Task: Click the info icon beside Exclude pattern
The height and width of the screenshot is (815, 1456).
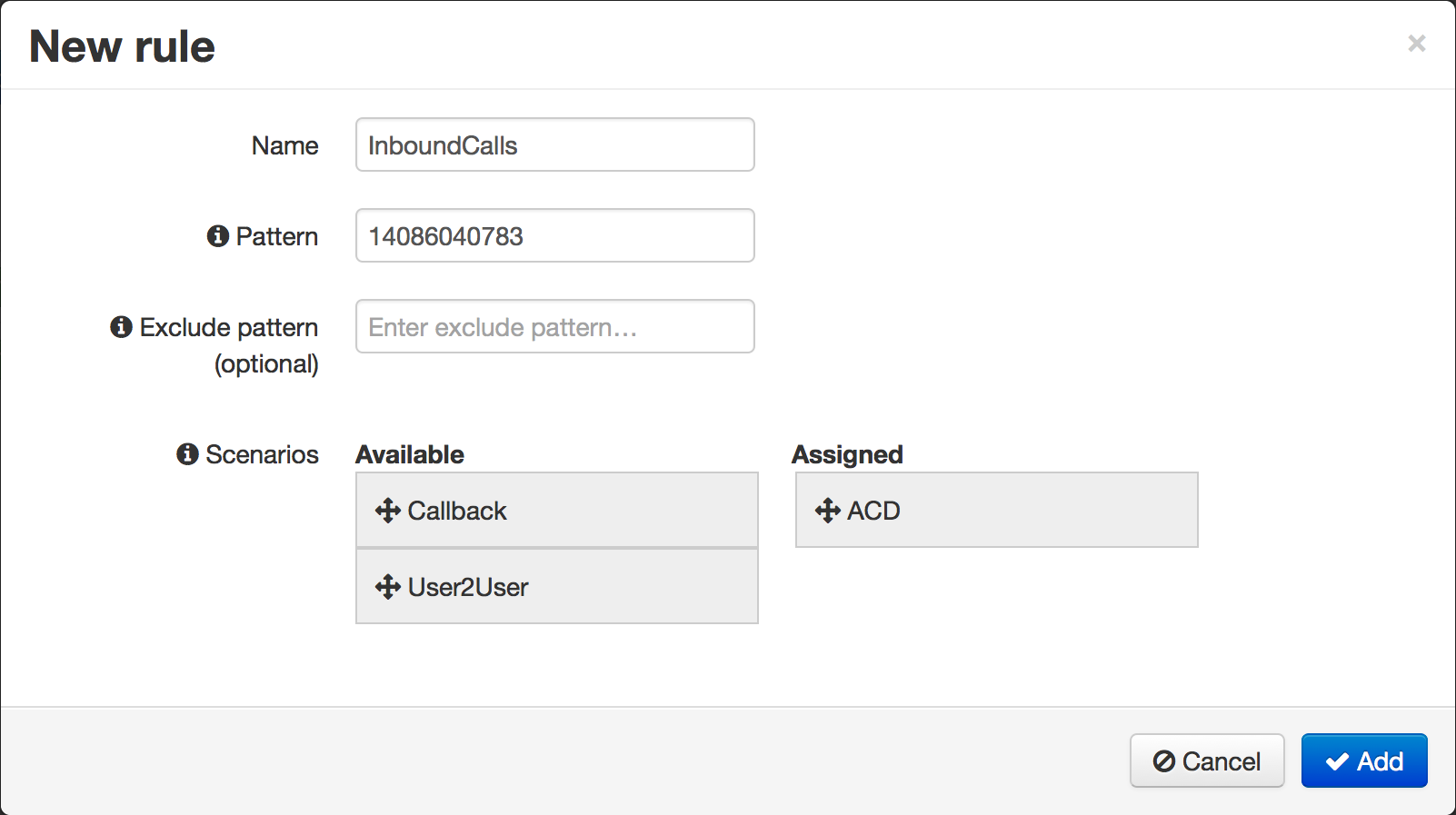Action: 121,327
